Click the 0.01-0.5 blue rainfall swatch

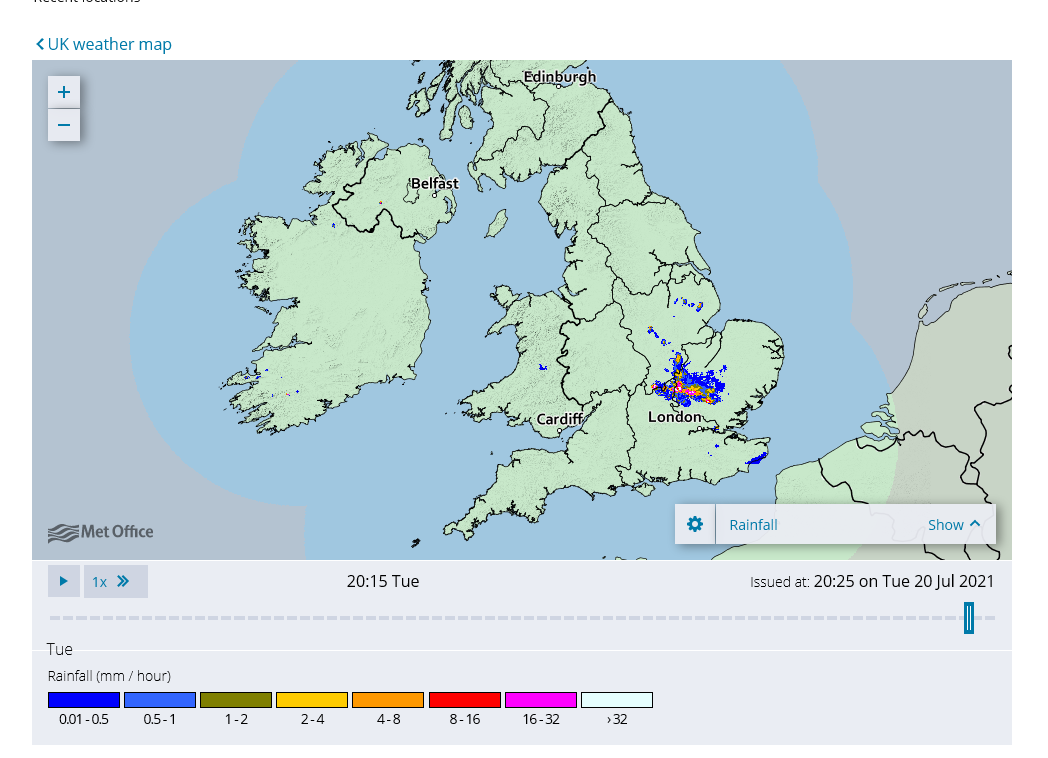coord(83,699)
